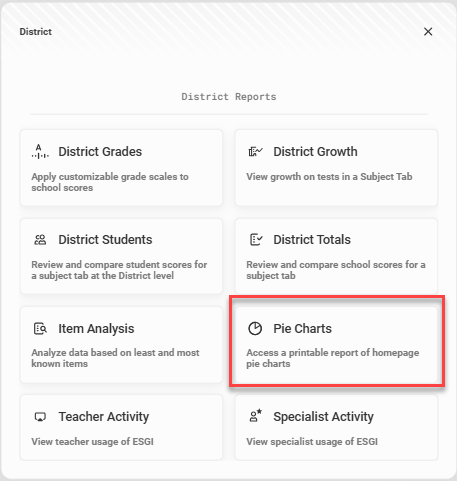
Task: Click the Pie Charts pie icon
Action: [255, 328]
